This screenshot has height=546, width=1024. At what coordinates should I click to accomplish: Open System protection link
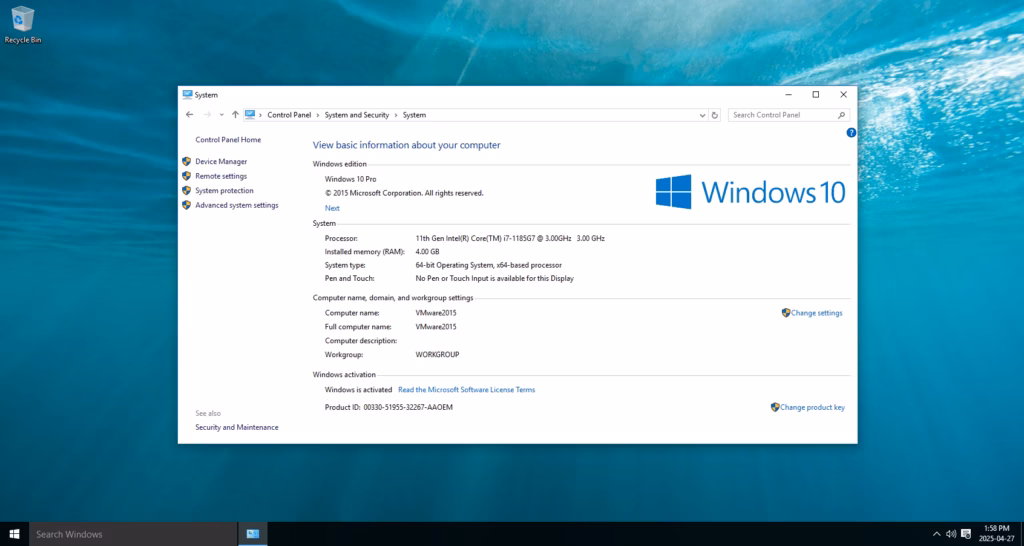click(x=224, y=191)
